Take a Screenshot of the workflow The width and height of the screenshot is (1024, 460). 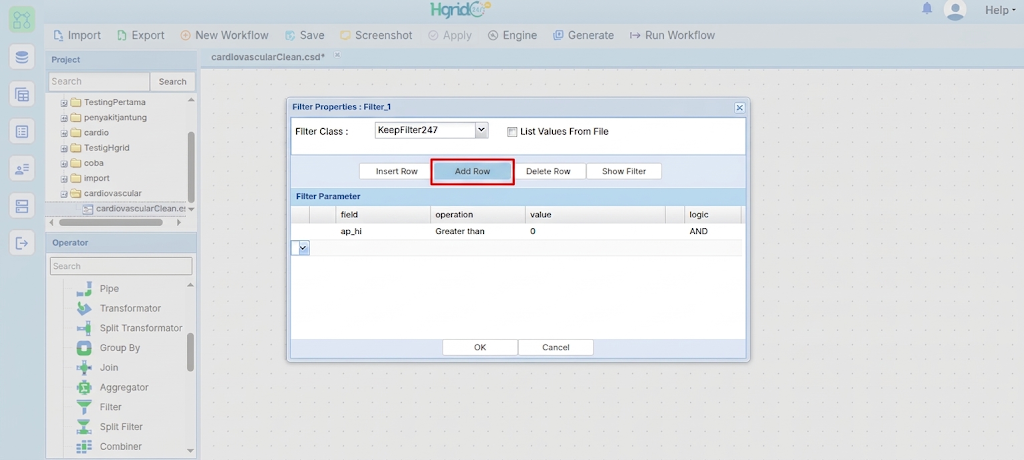[x=376, y=35]
